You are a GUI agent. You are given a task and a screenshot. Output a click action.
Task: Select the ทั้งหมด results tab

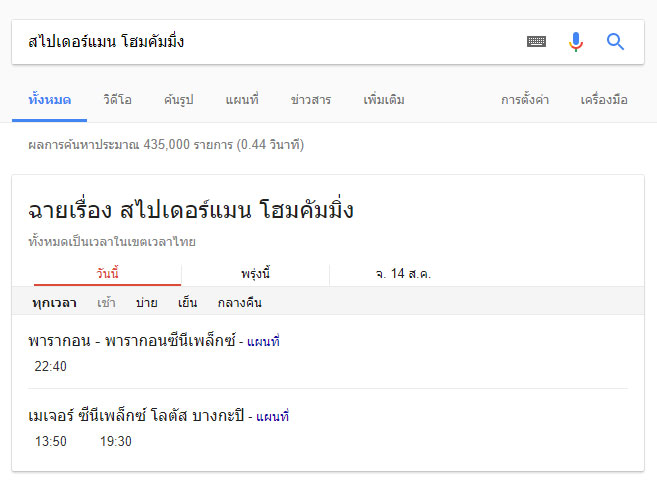(x=50, y=100)
